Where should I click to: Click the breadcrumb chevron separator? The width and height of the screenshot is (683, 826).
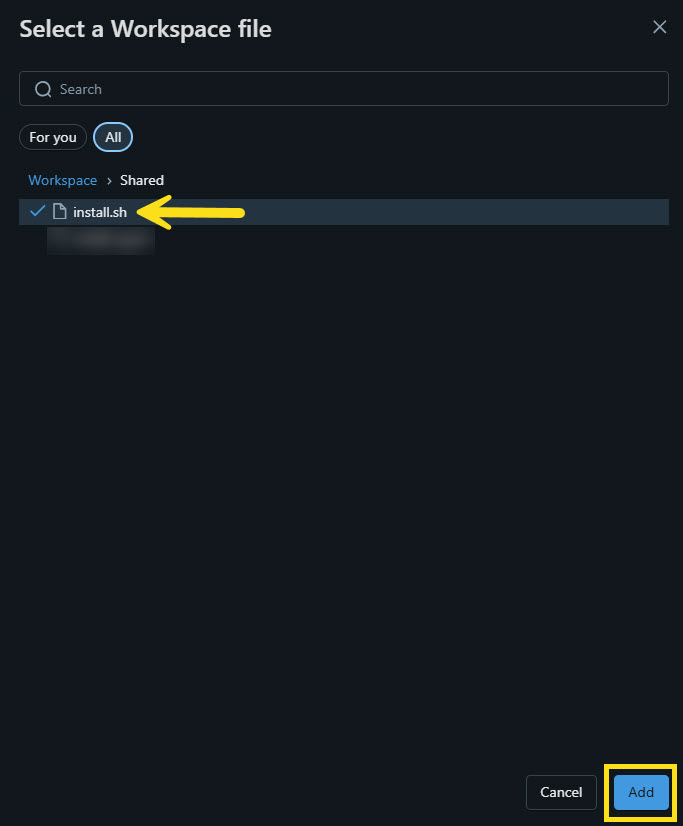tap(109, 180)
